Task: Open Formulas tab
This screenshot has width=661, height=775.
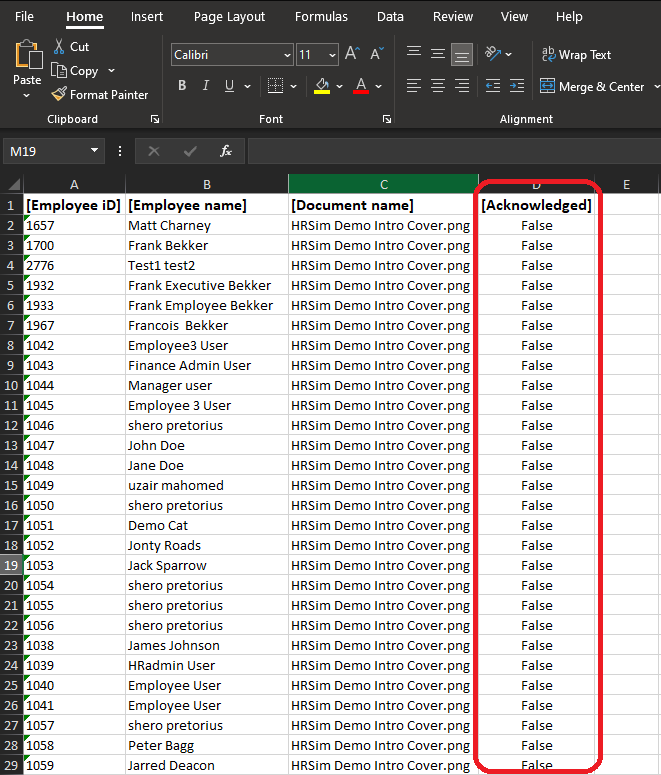Action: click(321, 16)
